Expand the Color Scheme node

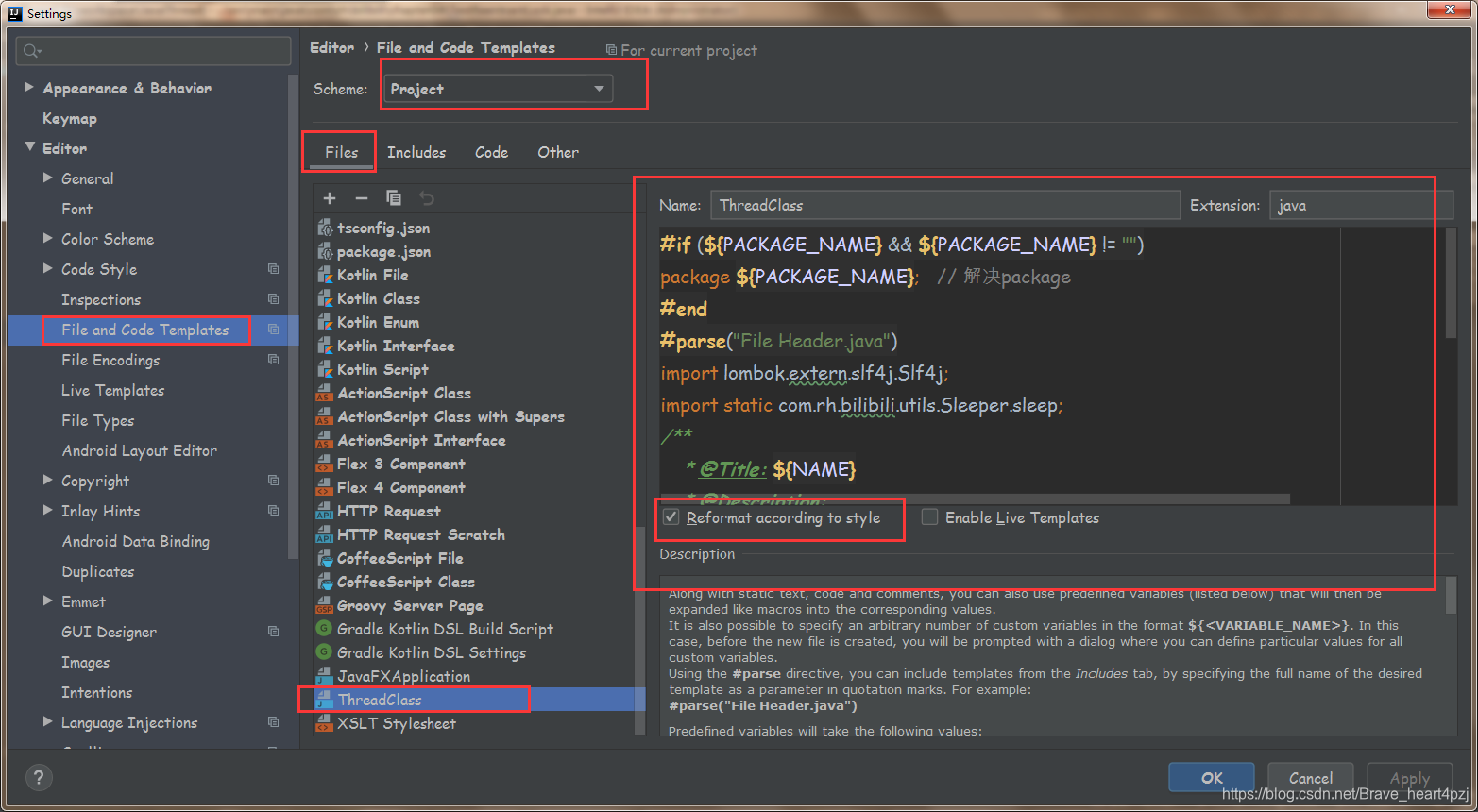(48, 238)
